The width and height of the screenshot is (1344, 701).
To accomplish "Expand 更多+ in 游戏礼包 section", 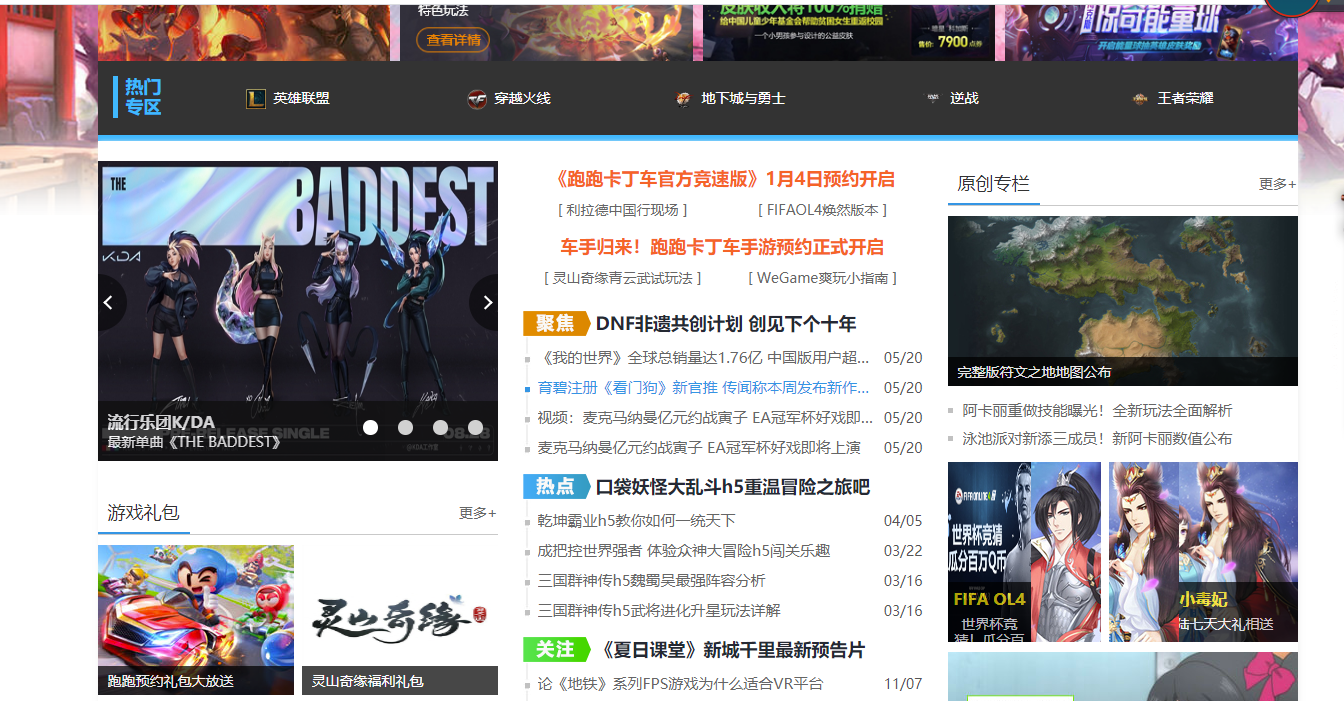I will pos(477,513).
